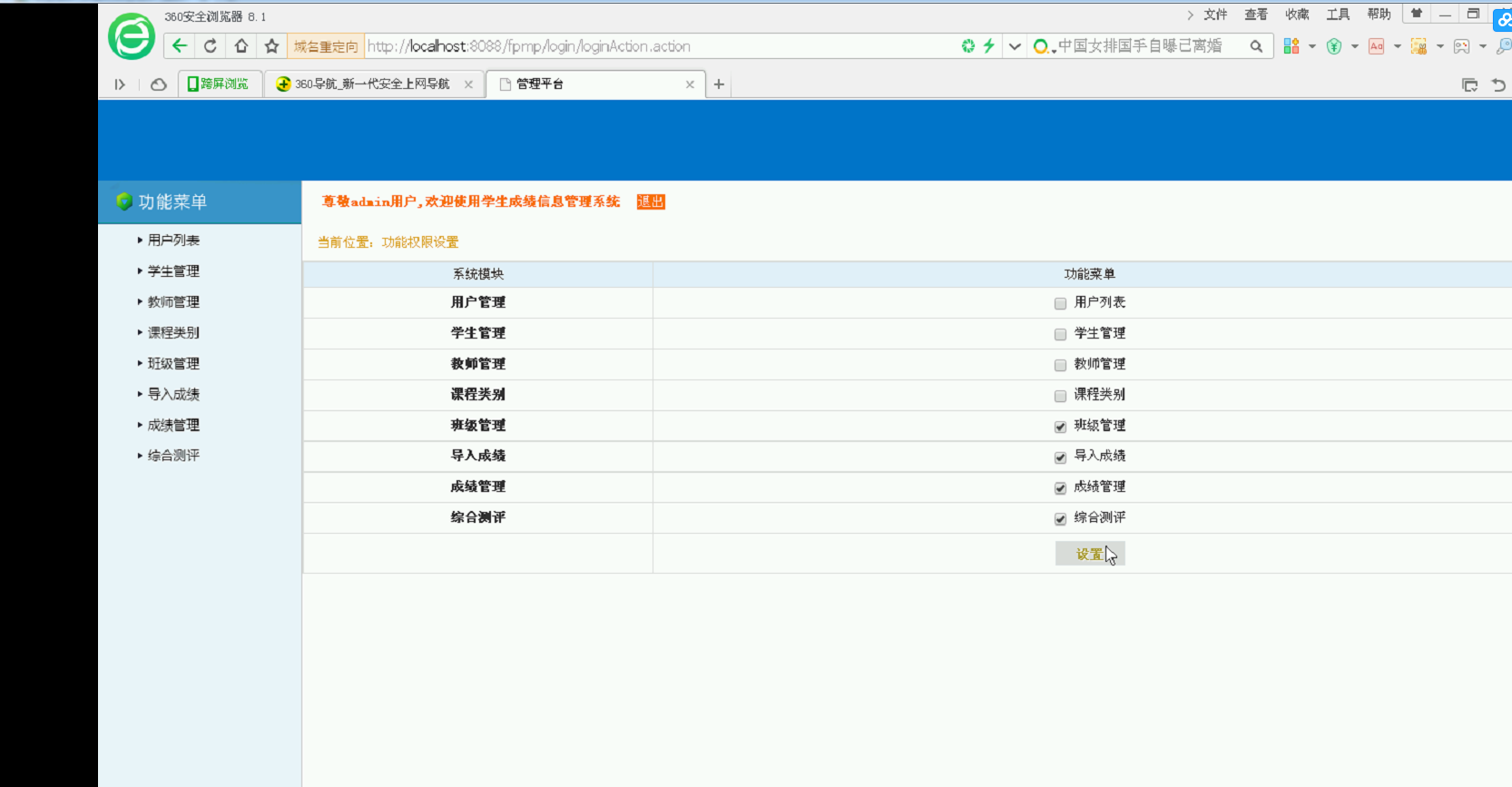Disable the 成绩管理 checkbox
The height and width of the screenshot is (787, 1512).
(x=1060, y=488)
